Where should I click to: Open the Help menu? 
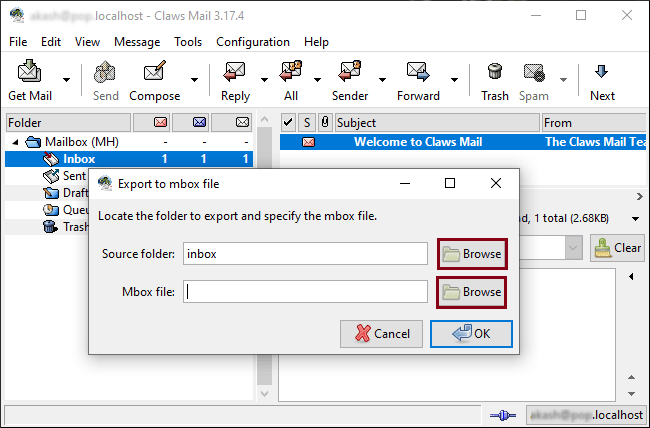[x=316, y=42]
